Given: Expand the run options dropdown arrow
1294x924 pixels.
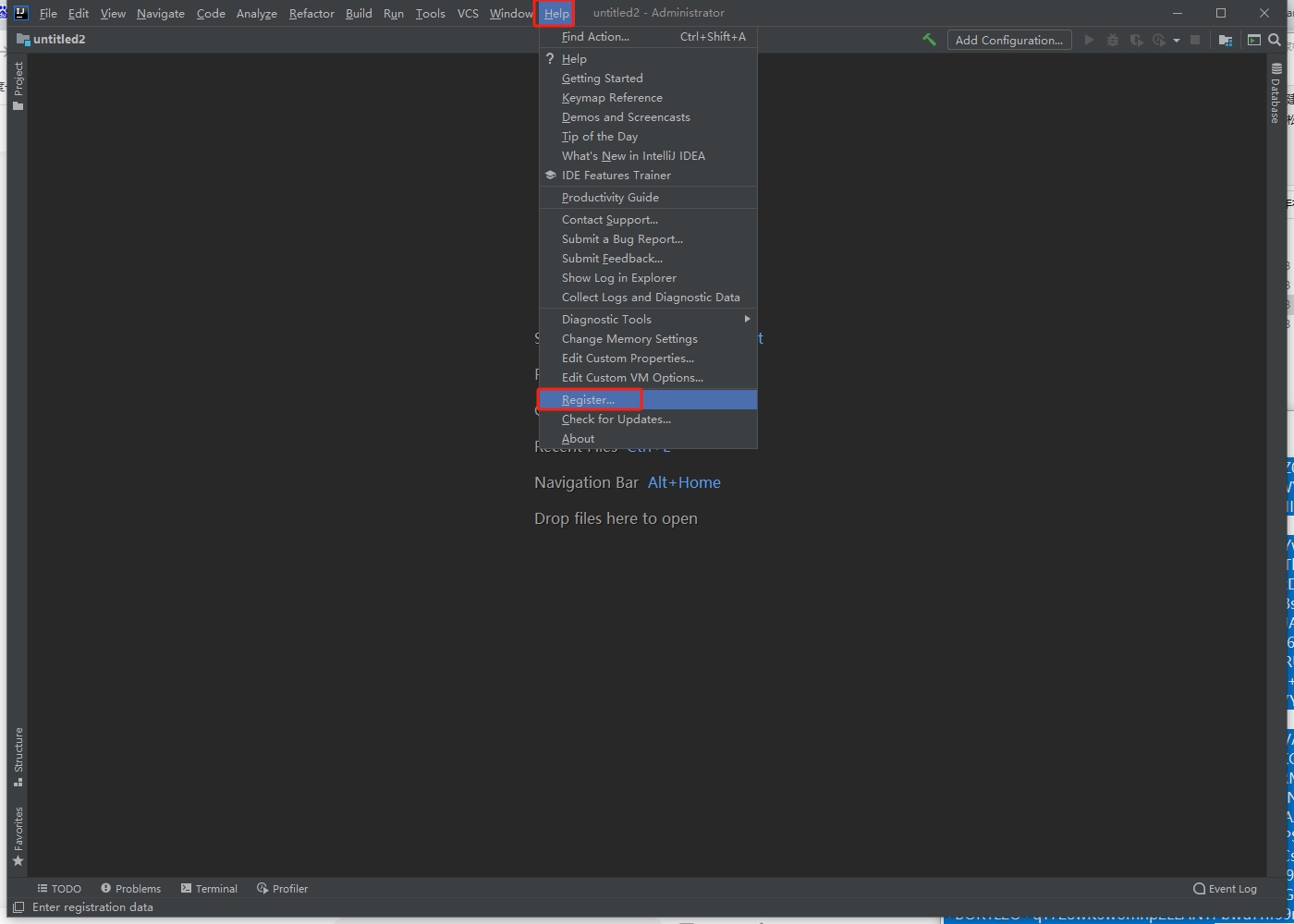Looking at the screenshot, I should tap(1177, 41).
